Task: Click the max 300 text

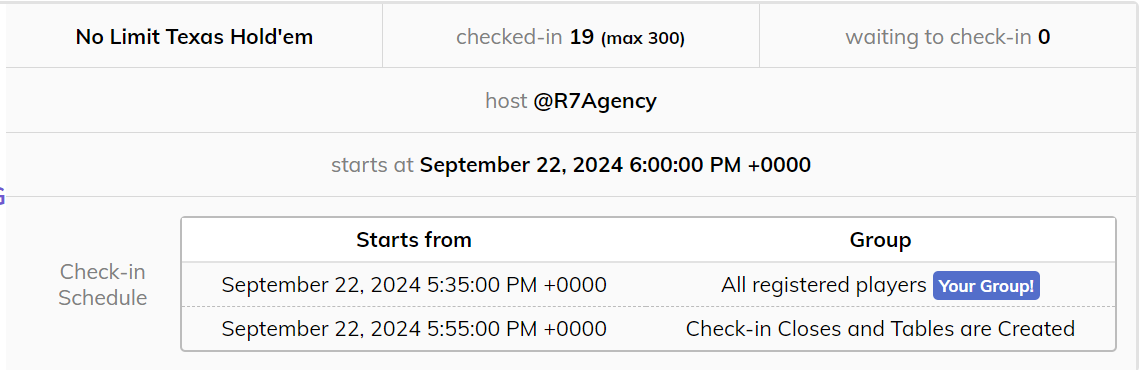Action: point(642,39)
